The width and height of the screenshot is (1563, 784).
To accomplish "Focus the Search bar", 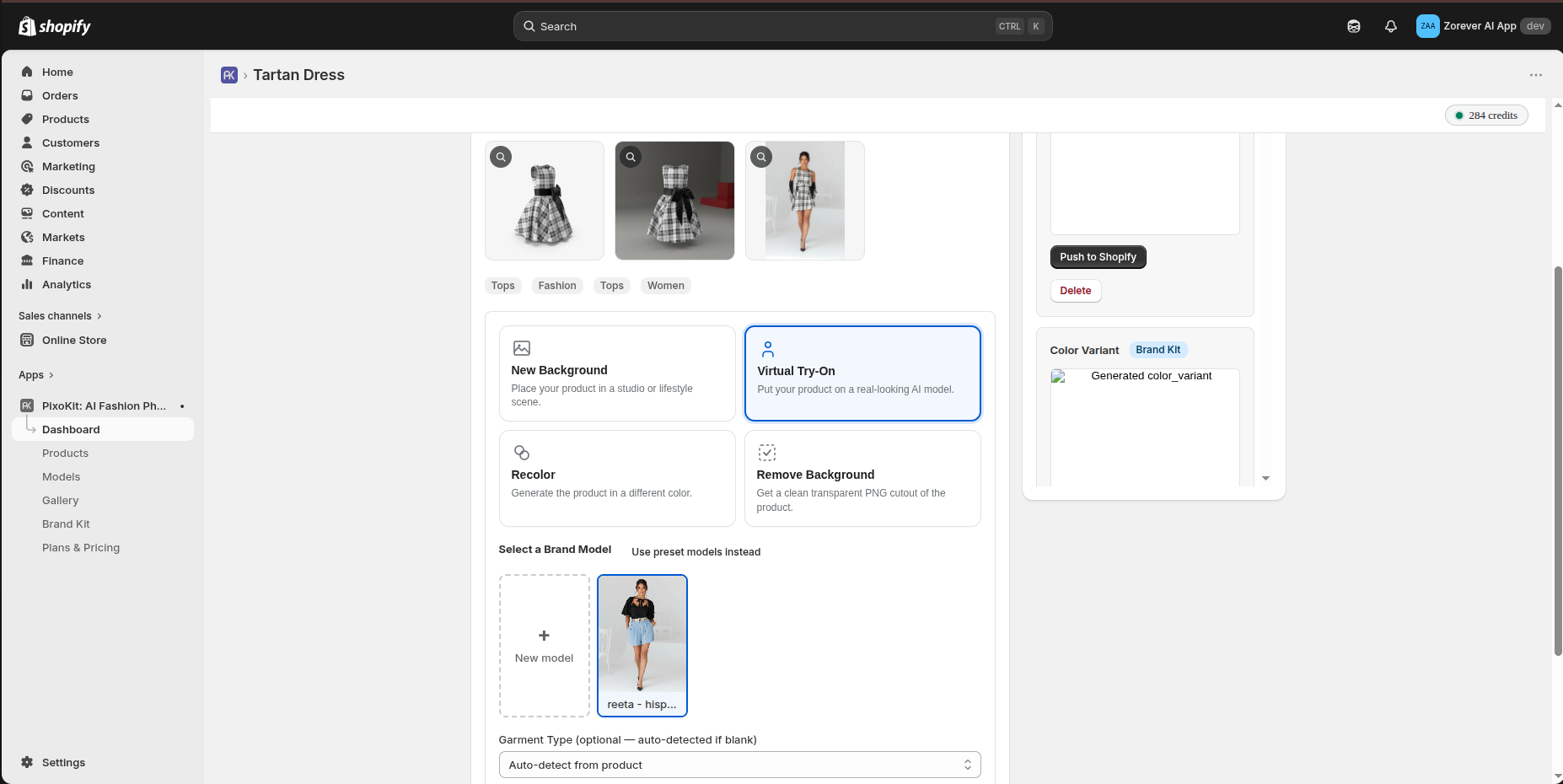I will click(782, 26).
